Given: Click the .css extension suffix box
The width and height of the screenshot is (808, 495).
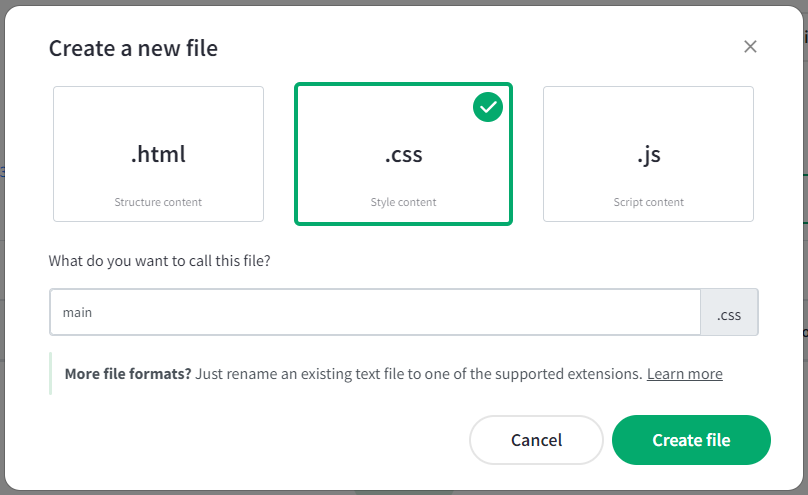Looking at the screenshot, I should pyautogui.click(x=729, y=314).
